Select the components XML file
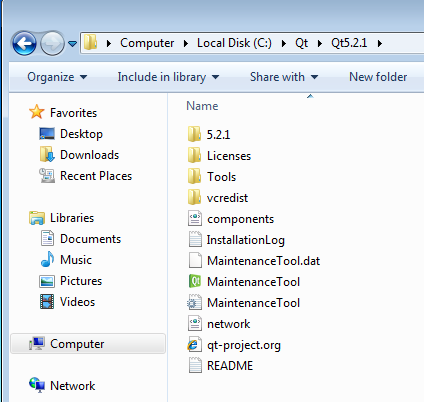 231,219
